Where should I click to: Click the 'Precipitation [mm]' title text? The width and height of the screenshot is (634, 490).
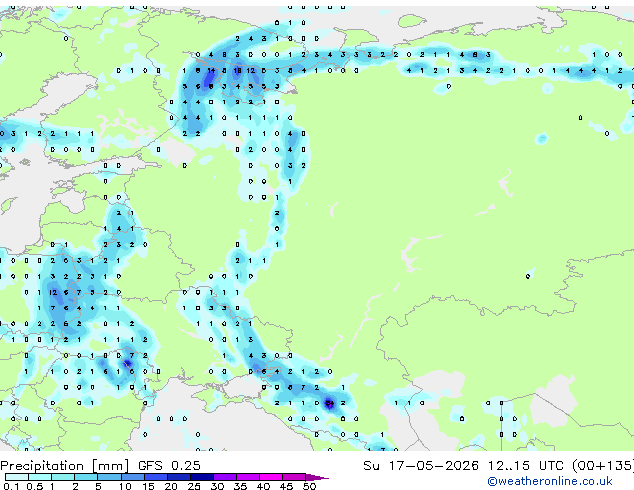click(x=65, y=466)
